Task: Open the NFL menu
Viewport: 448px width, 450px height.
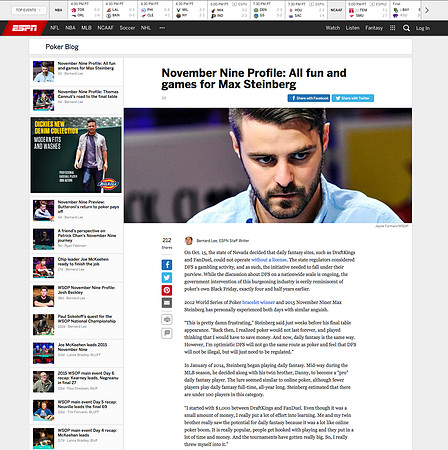Action: pos(55,28)
